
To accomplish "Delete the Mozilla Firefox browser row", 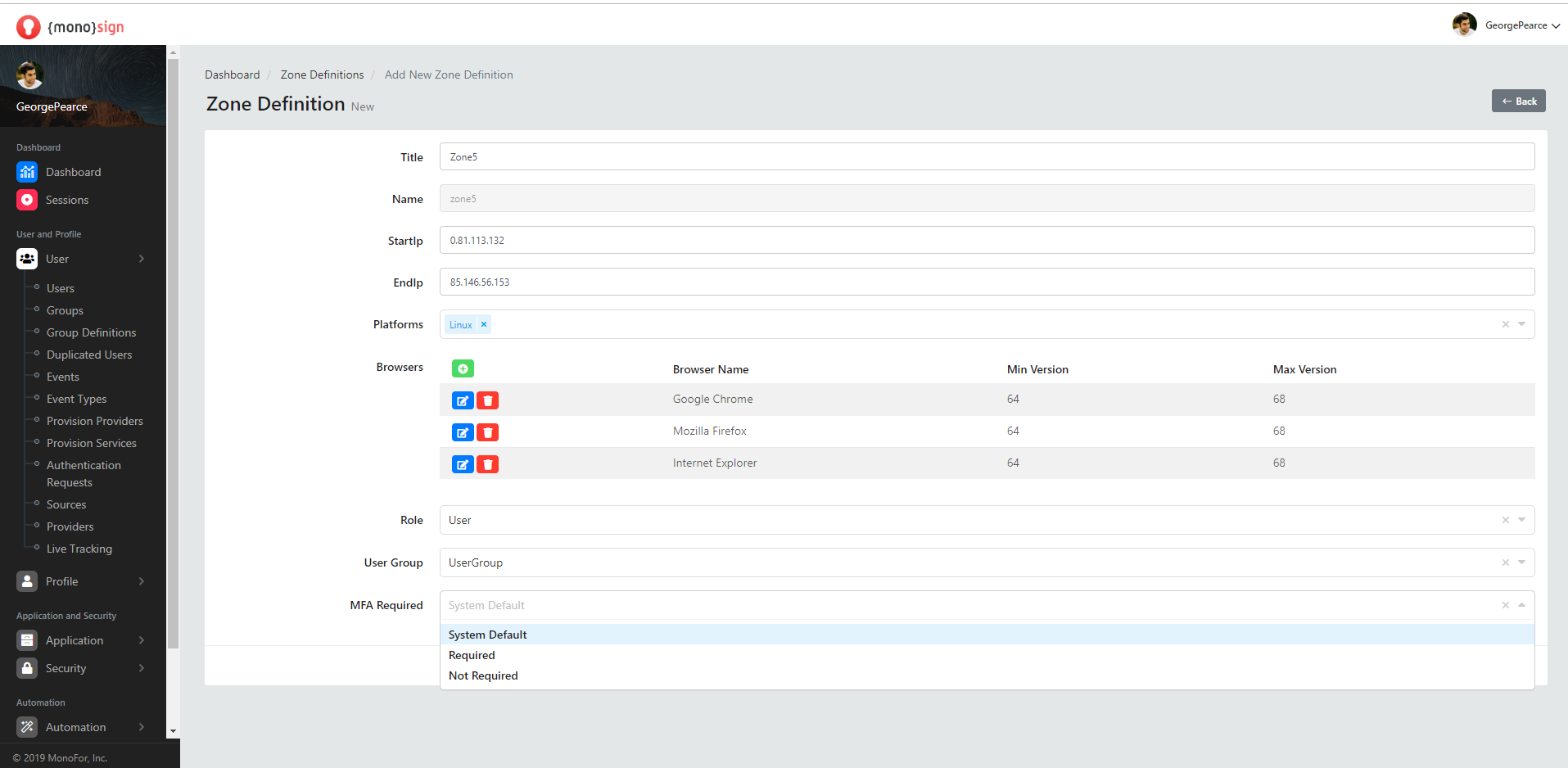I will click(x=488, y=432).
